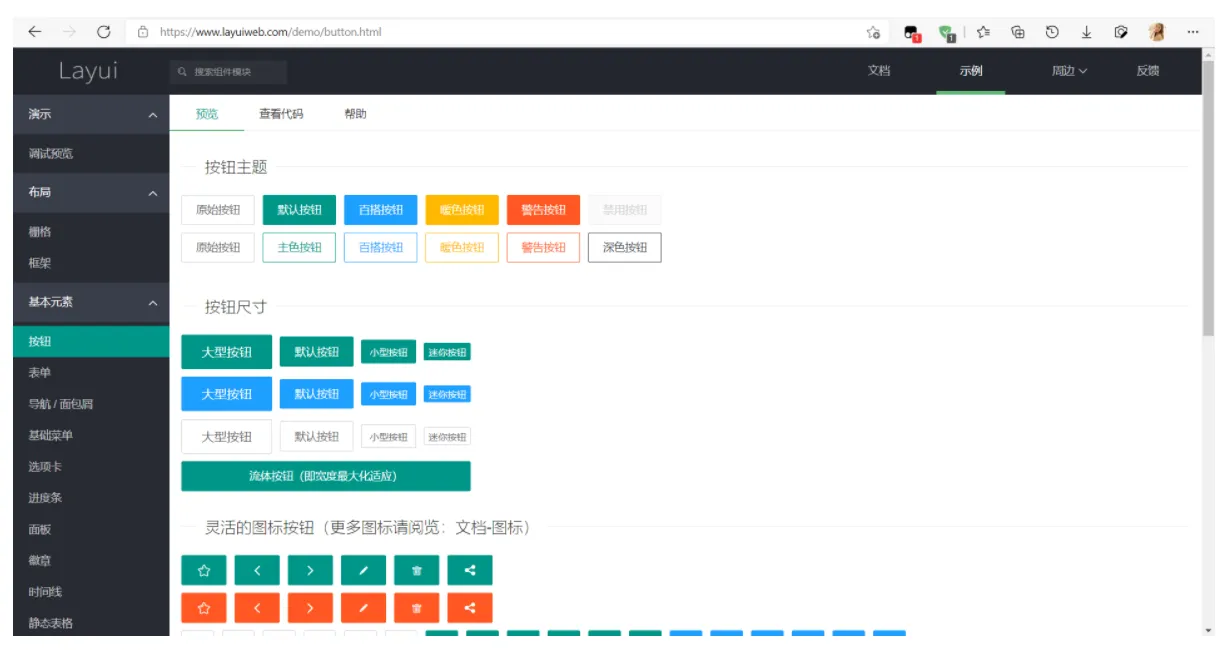Click the solid blue 百搭按钮 button
Viewport: 1222px width, 650px height.
pyautogui.click(x=381, y=210)
